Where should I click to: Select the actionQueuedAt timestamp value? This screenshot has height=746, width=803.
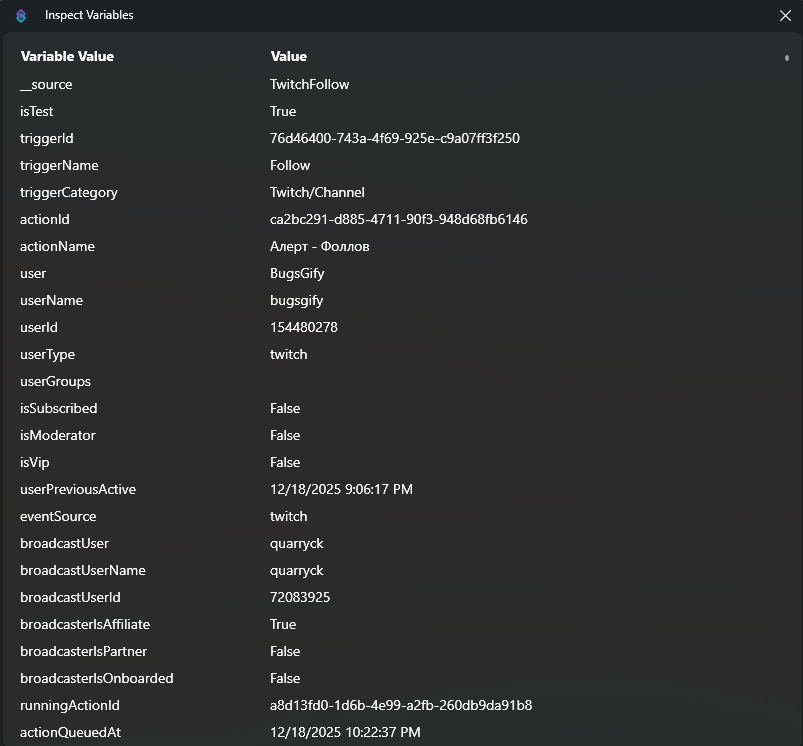(x=345, y=733)
